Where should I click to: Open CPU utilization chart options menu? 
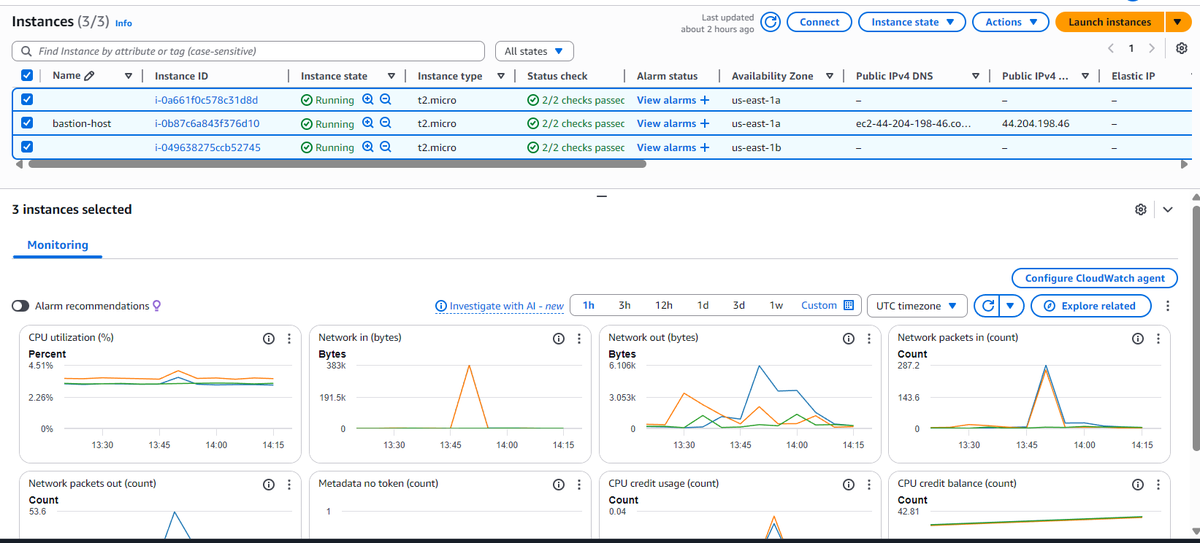point(289,339)
